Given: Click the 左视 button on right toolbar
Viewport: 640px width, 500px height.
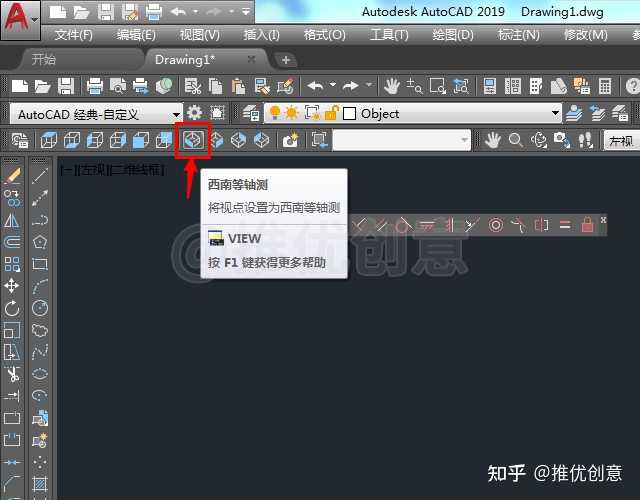Looking at the screenshot, I should click(621, 141).
